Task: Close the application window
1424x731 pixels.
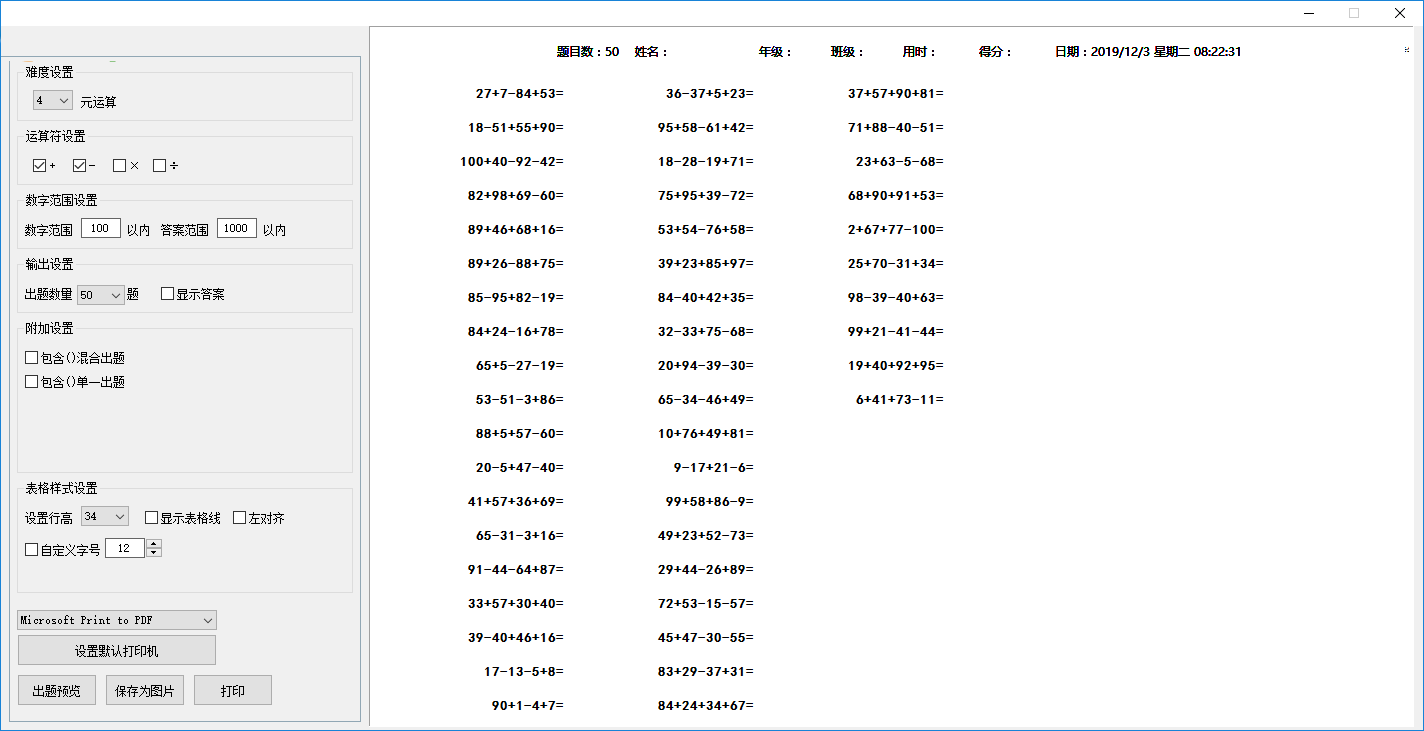Action: click(1400, 13)
